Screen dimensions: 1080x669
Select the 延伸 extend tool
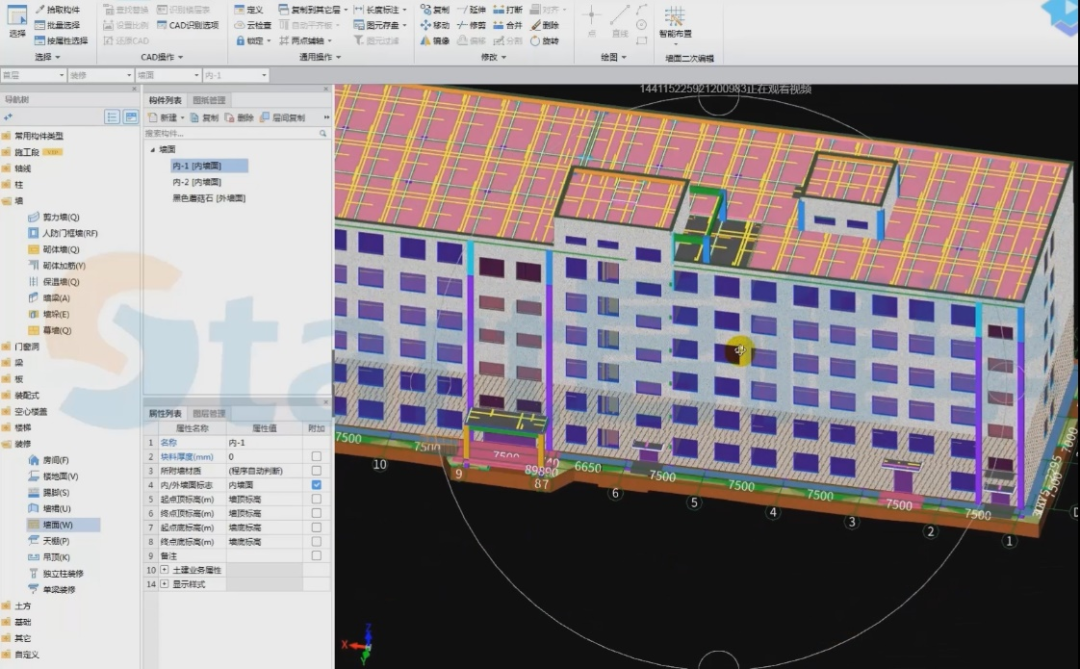[471, 10]
